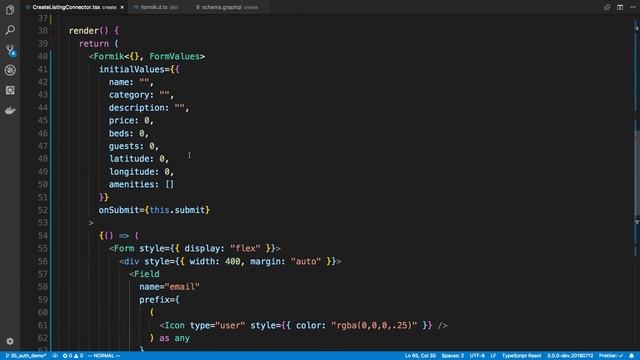The height and width of the screenshot is (360, 640).
Task: Click prefix on line 59
Action: coord(154,300)
